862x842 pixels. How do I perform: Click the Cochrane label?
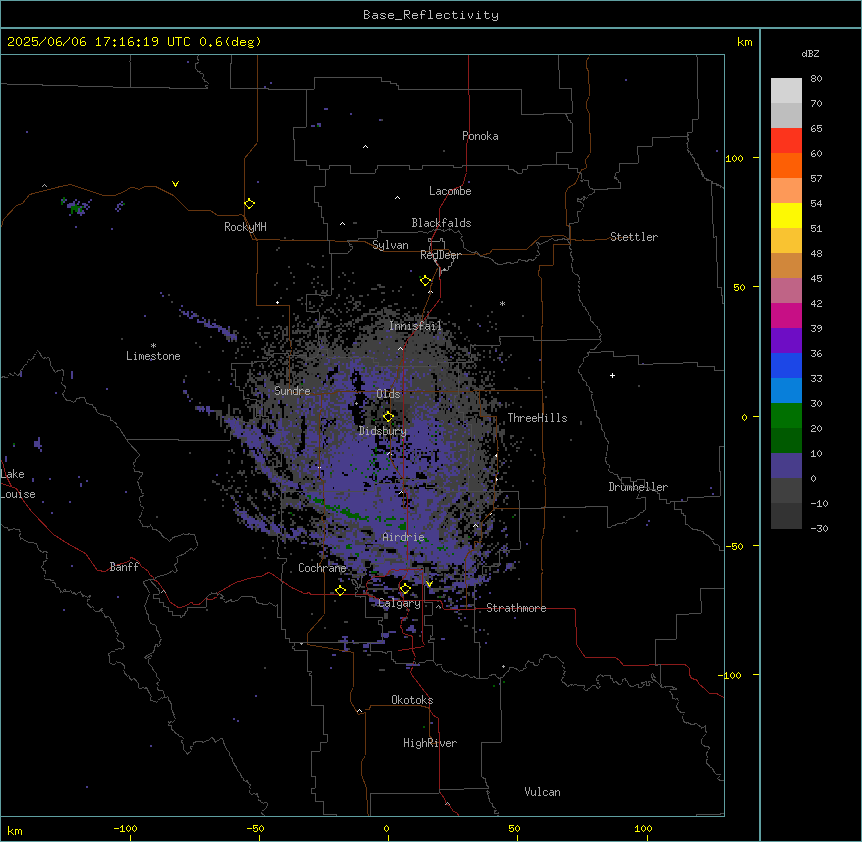coord(322,568)
